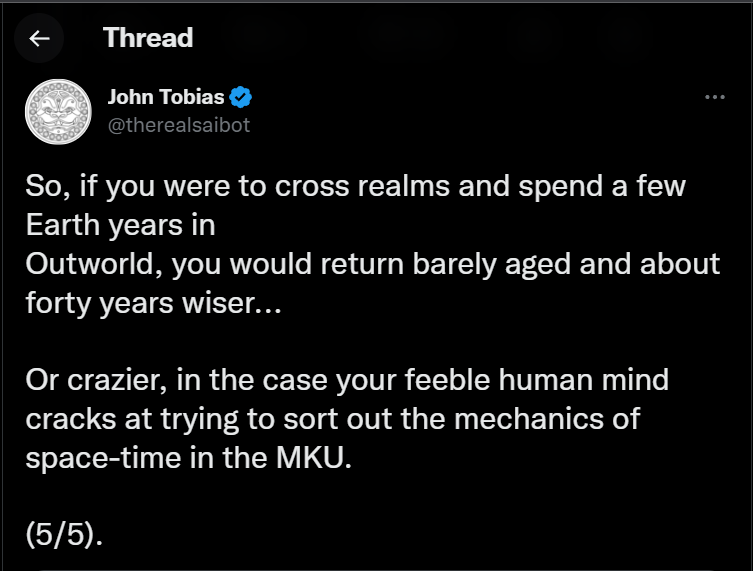Go back using the left arrow
753x571 pixels.
(40, 39)
